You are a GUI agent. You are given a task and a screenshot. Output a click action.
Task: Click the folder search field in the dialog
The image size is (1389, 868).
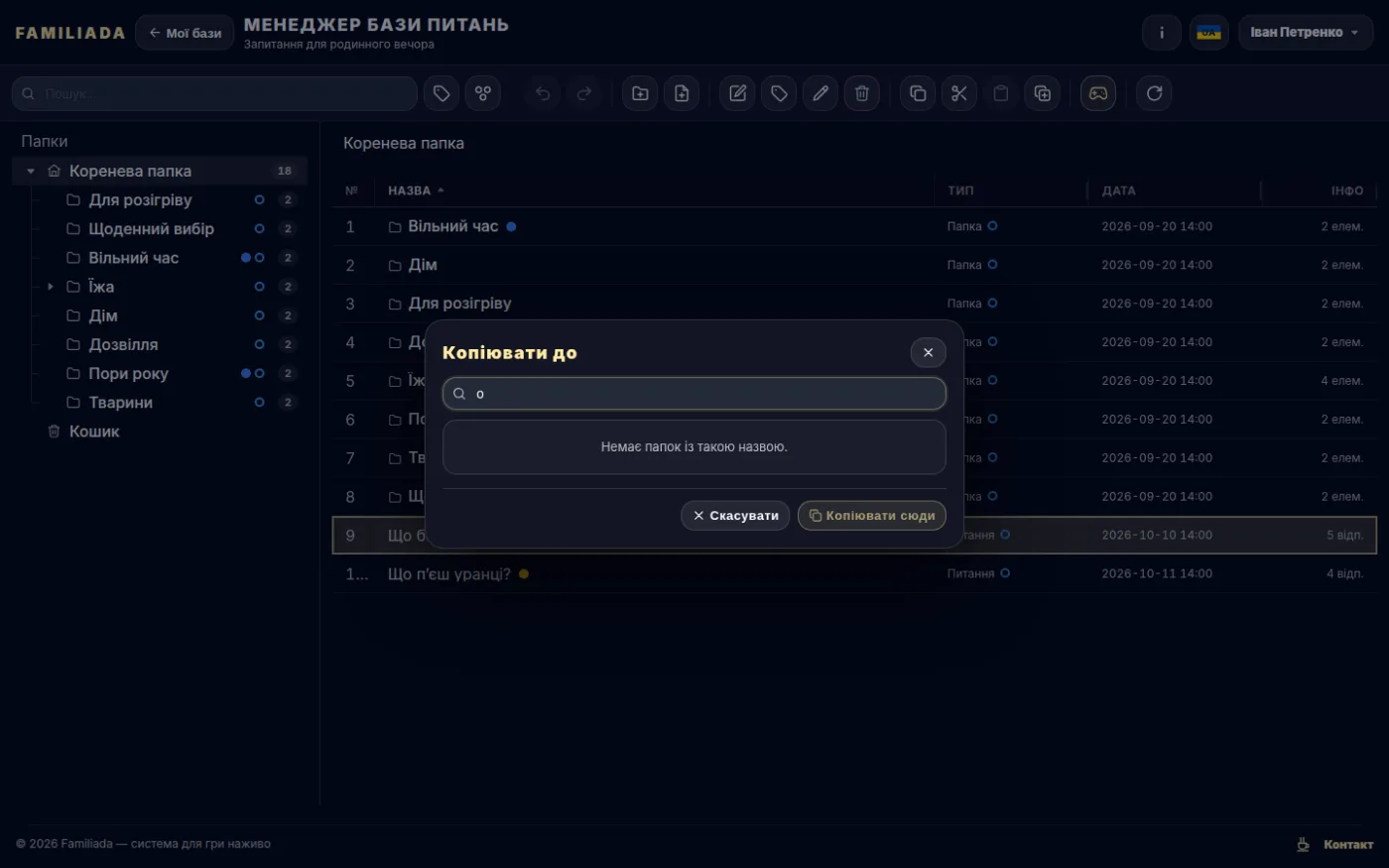point(694,394)
